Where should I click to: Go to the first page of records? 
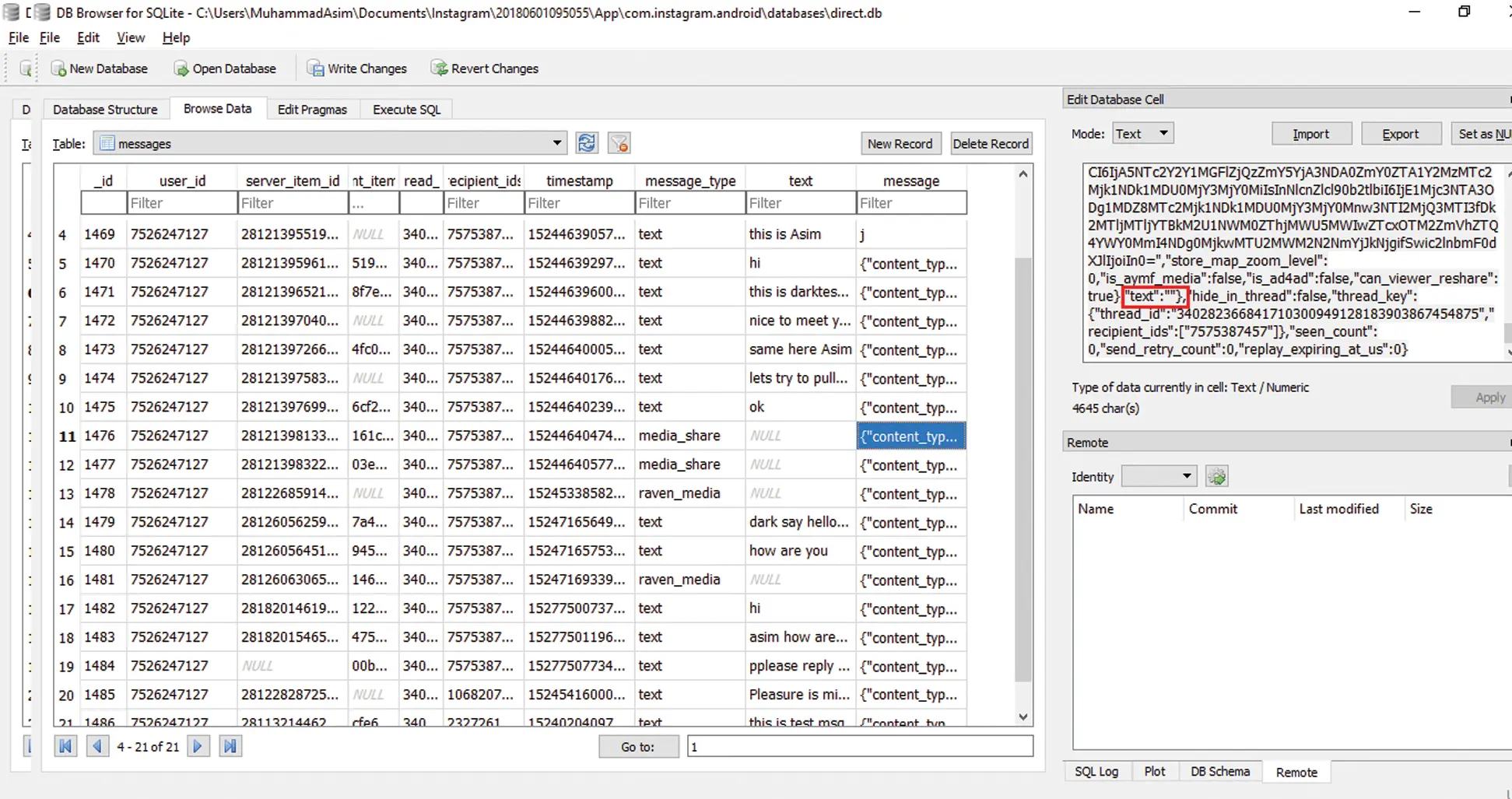click(65, 746)
